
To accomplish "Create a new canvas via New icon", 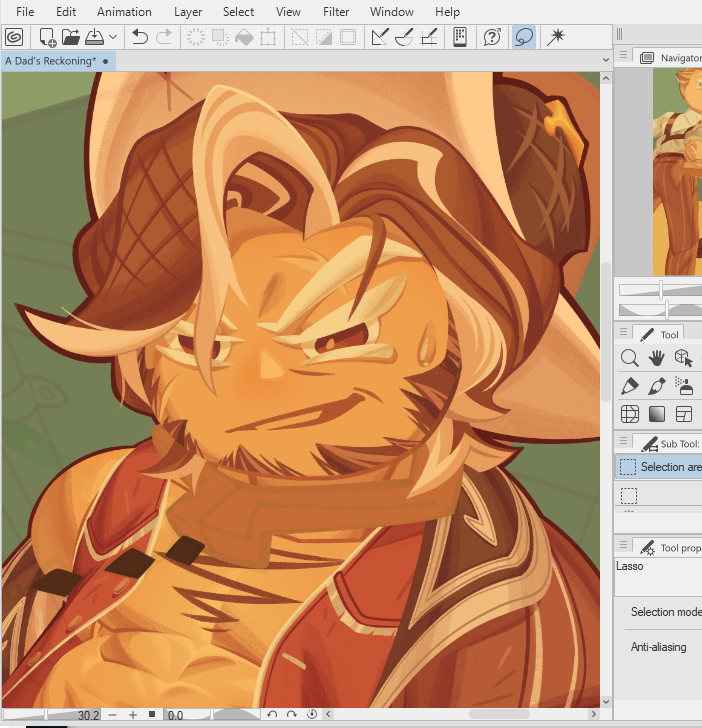I will (48, 37).
